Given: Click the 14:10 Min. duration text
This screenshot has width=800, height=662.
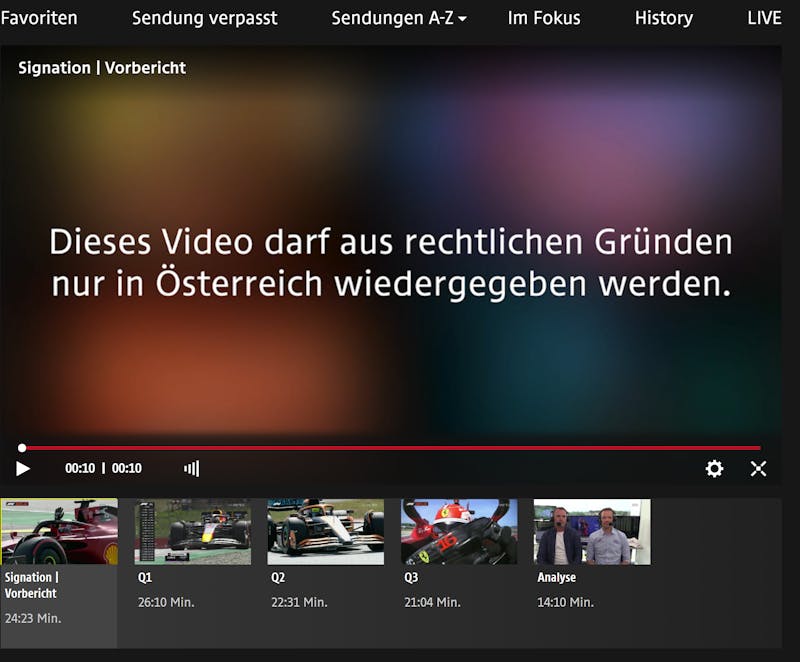Looking at the screenshot, I should [x=566, y=602].
